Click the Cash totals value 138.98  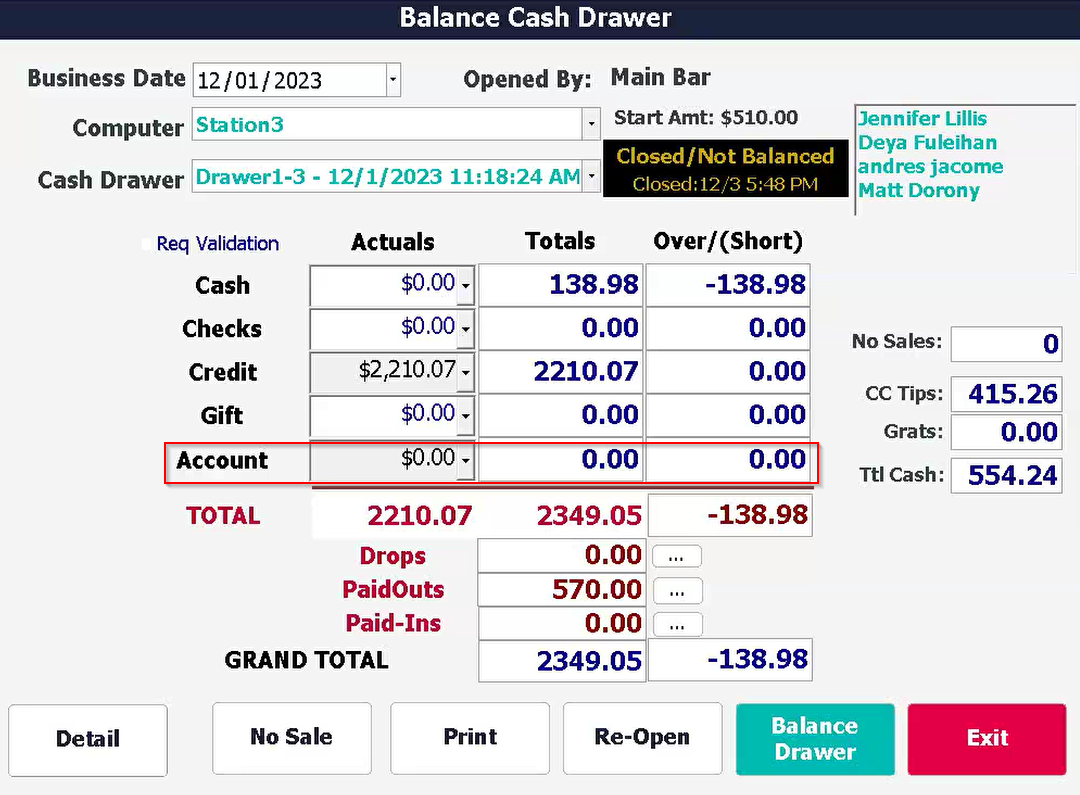coord(561,285)
